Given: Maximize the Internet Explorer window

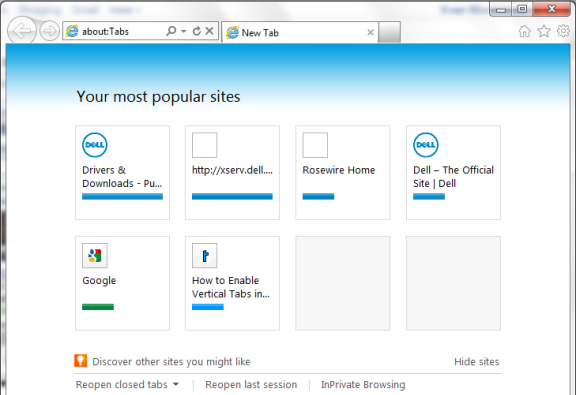Looking at the screenshot, I should (x=522, y=9).
